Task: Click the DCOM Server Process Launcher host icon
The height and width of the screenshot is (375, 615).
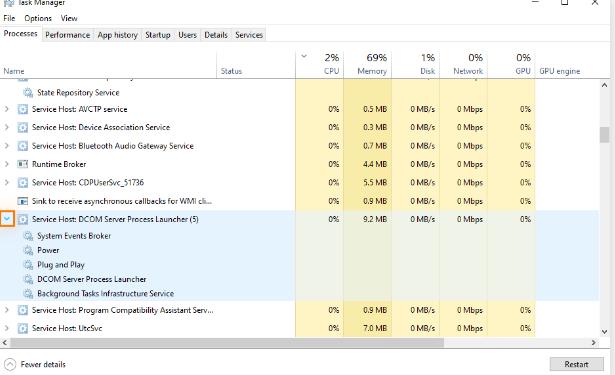Action: tap(23, 219)
